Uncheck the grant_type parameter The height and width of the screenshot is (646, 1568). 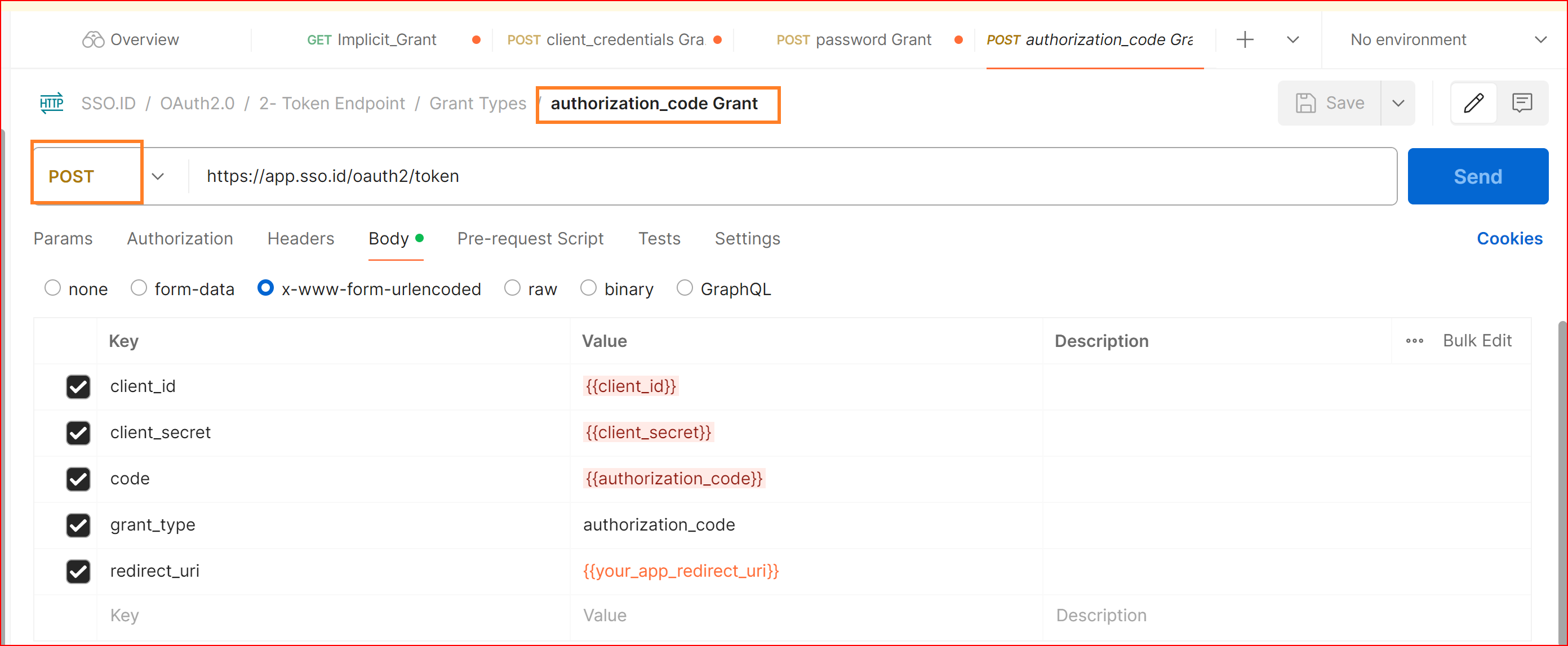click(78, 525)
